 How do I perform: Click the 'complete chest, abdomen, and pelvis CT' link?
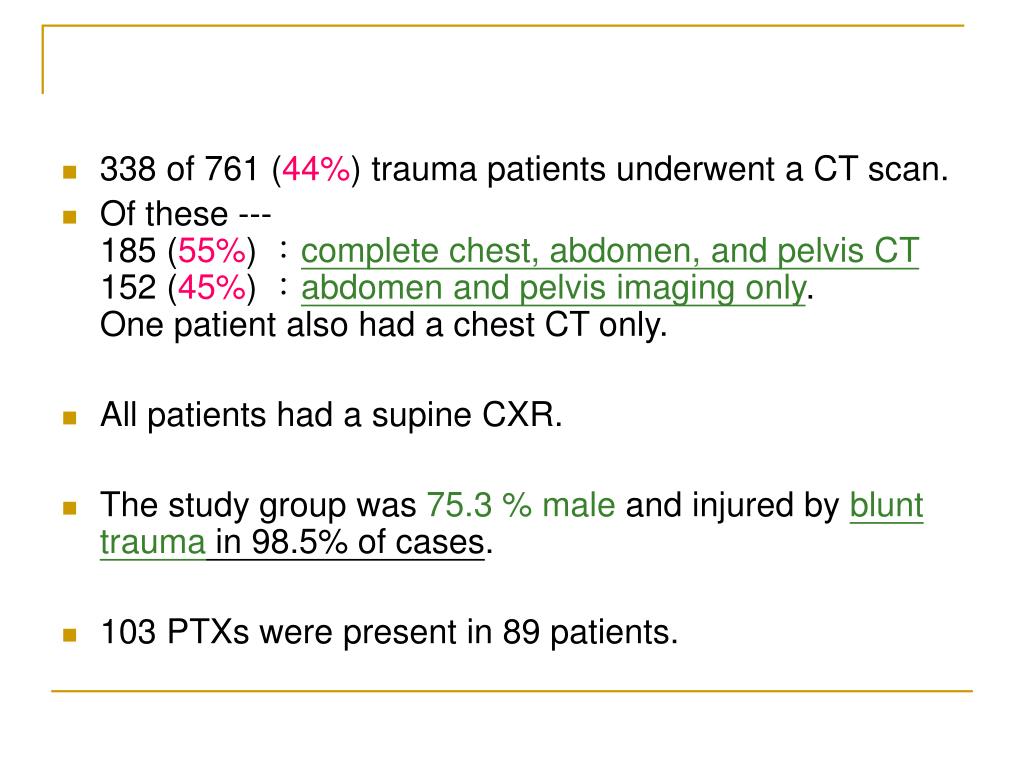609,251
